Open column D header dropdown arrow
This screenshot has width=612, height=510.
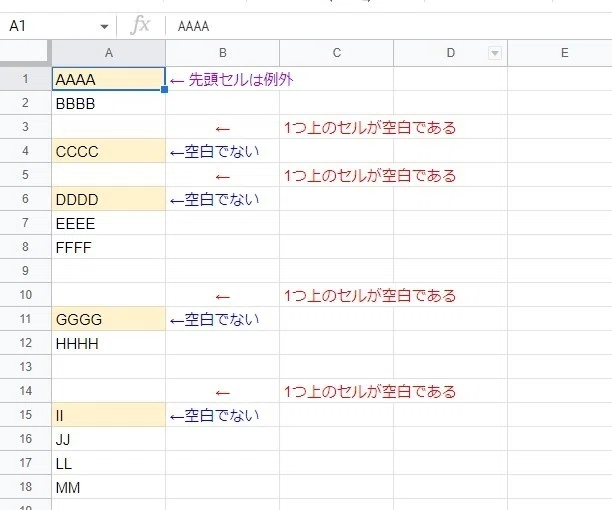[495, 53]
